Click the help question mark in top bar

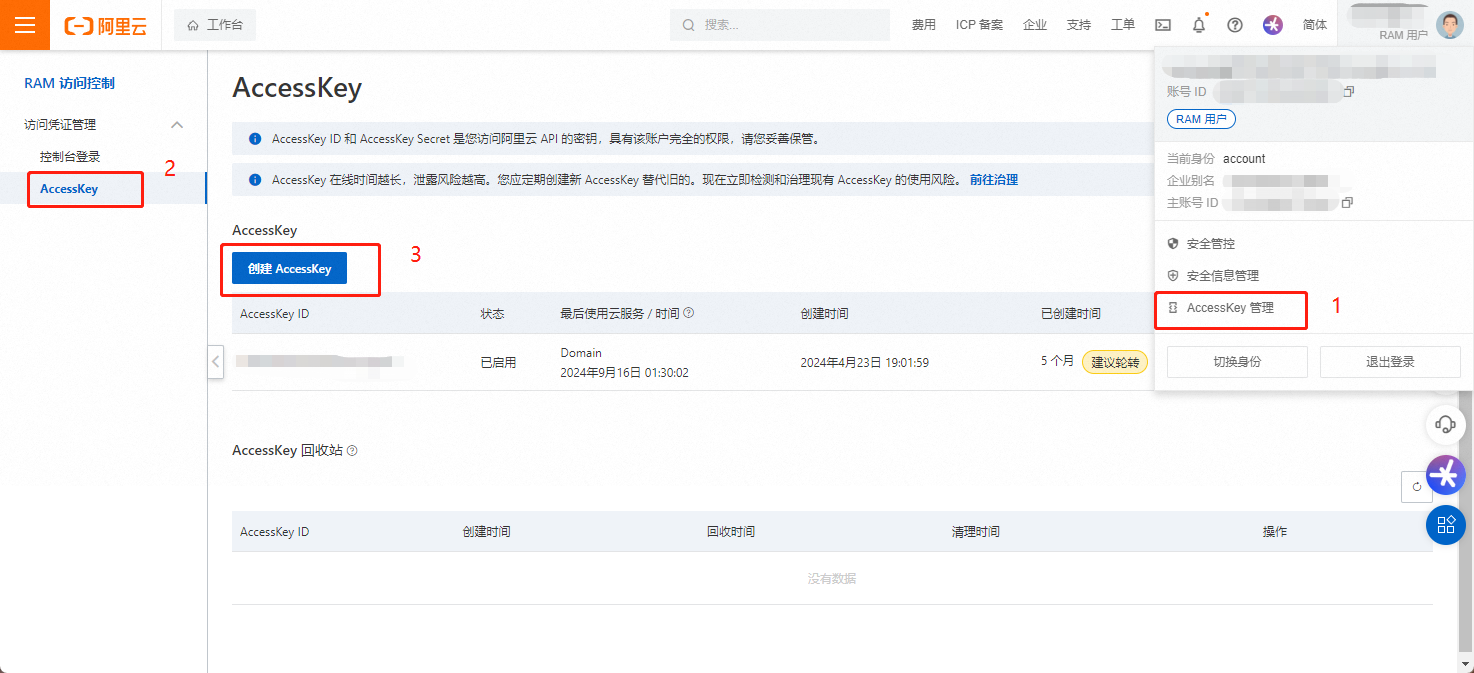click(1235, 25)
